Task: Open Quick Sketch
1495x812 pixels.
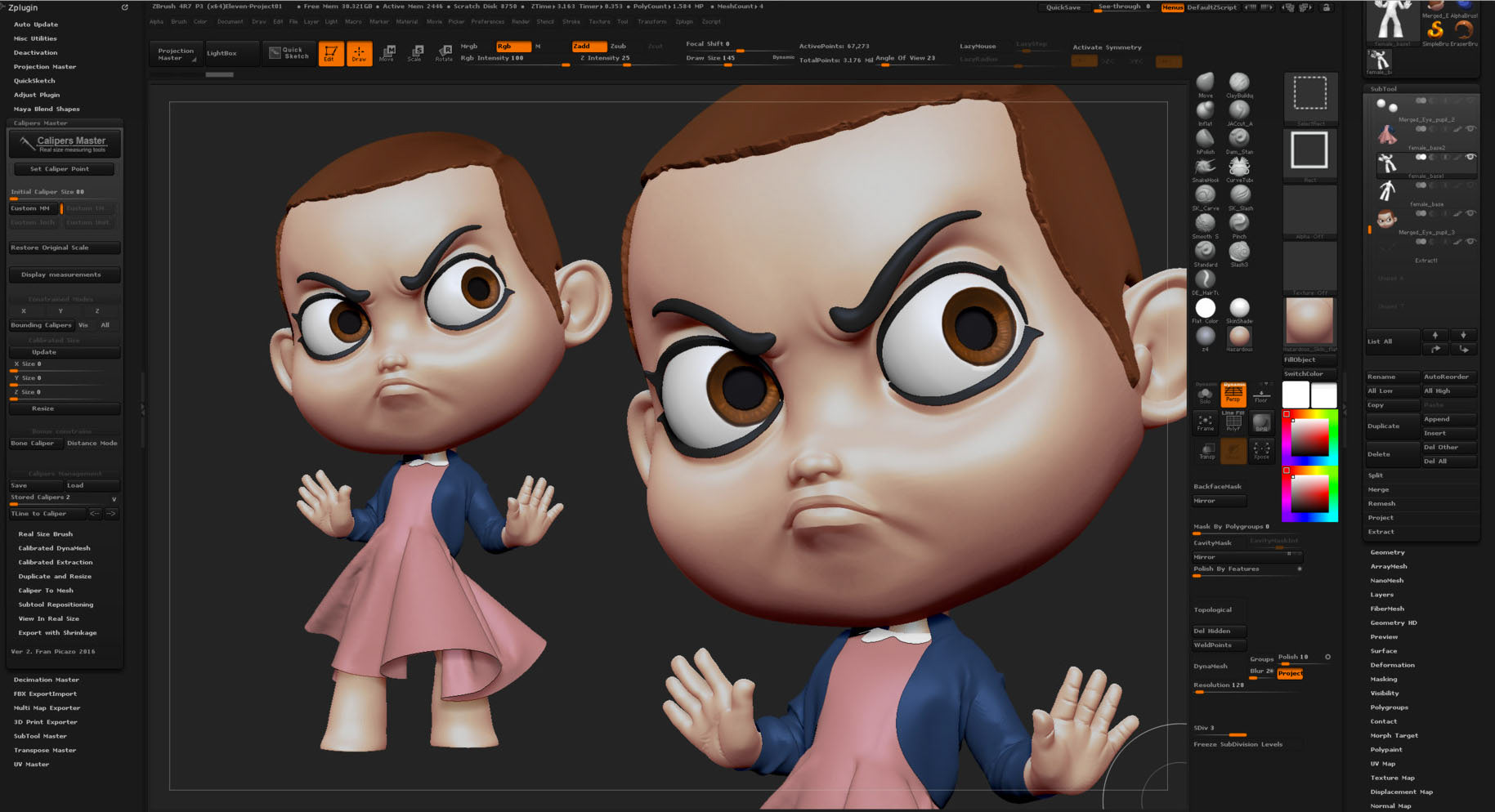Action: pyautogui.click(x=289, y=53)
